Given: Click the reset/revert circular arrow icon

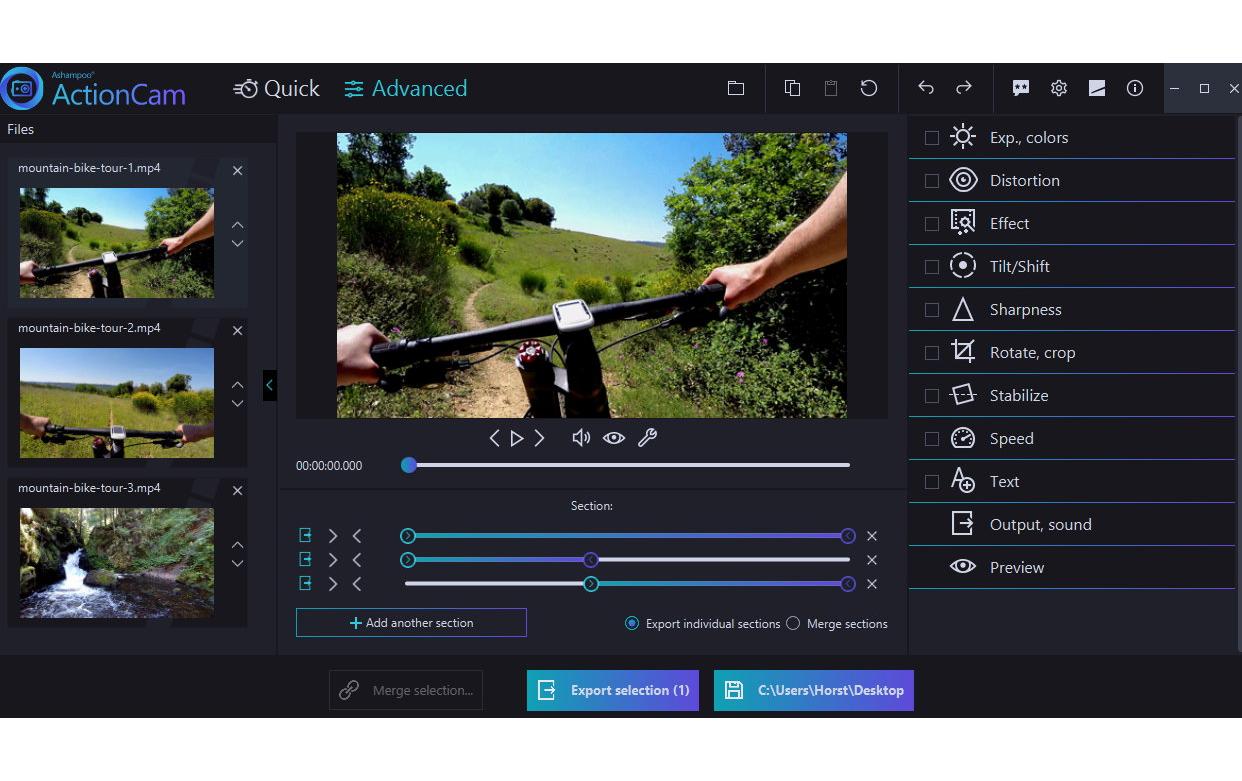Looking at the screenshot, I should pos(869,88).
